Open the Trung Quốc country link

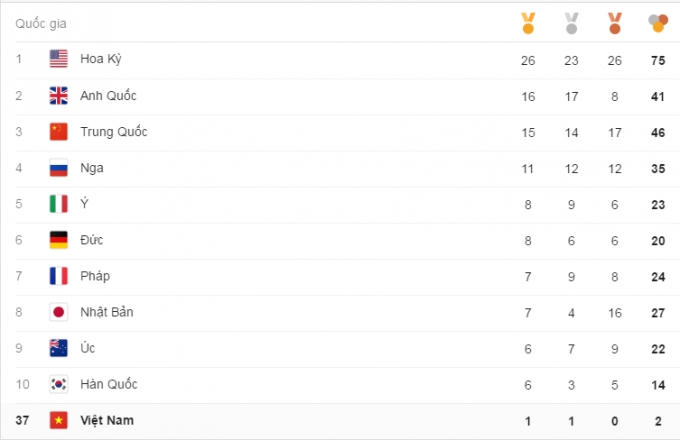click(114, 132)
